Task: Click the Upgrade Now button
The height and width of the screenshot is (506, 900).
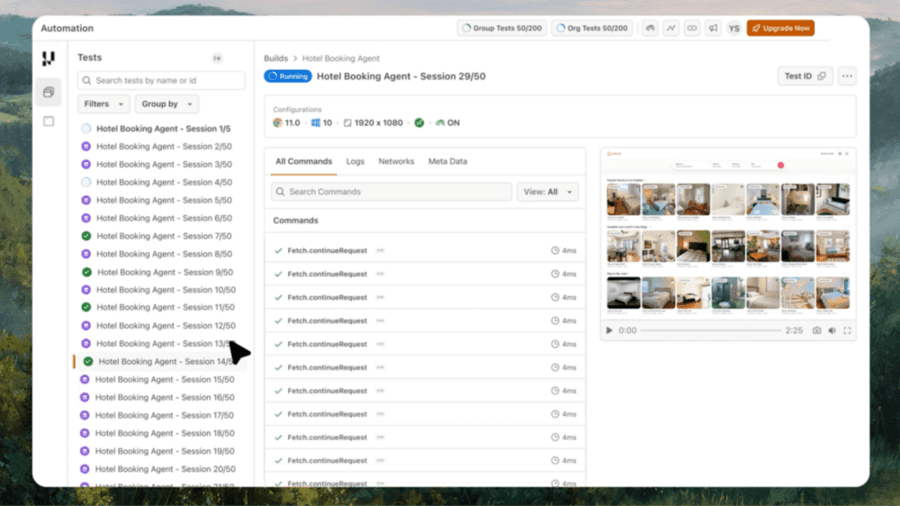Action: (x=781, y=28)
